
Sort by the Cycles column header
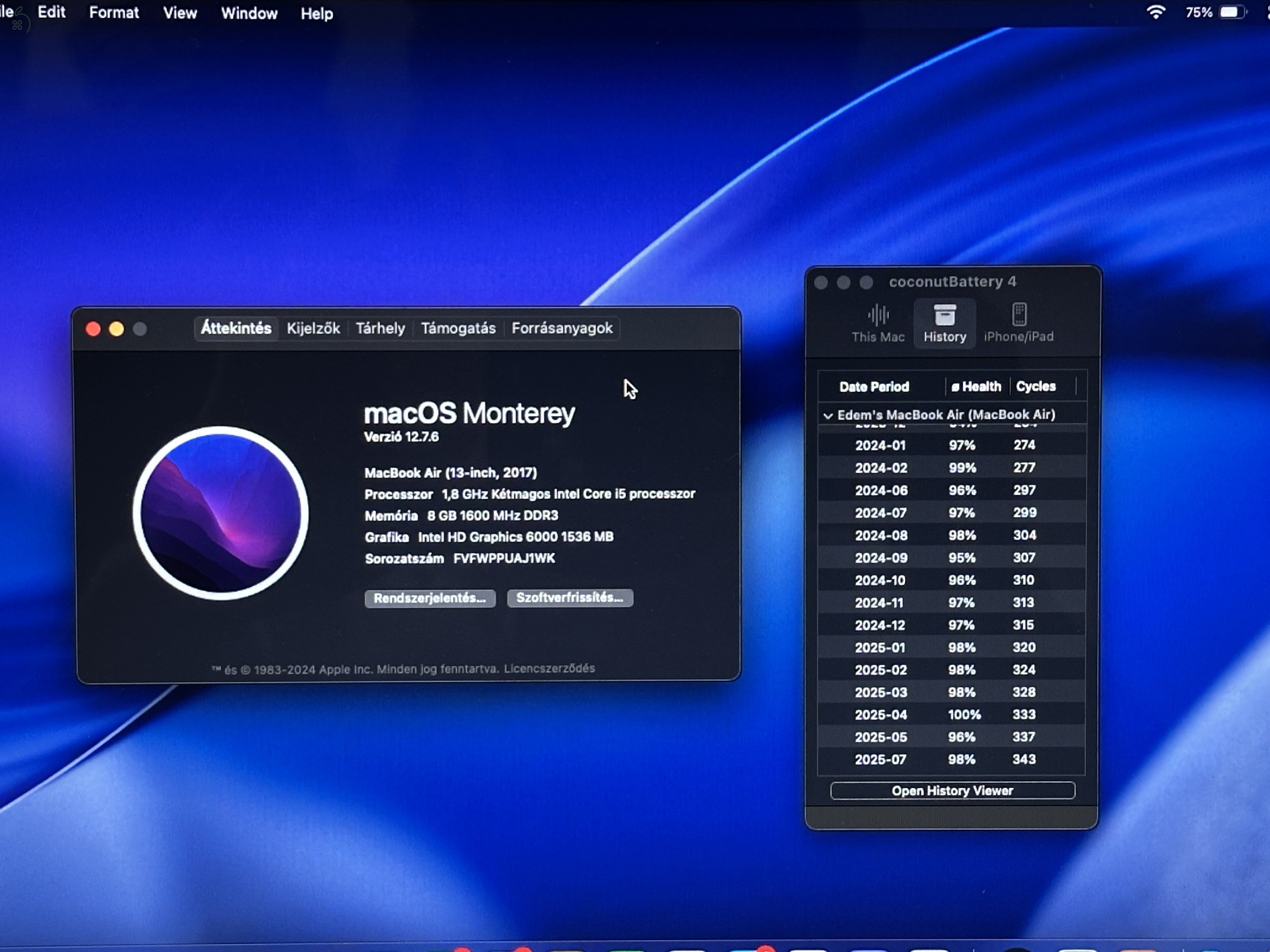pyautogui.click(x=1036, y=387)
